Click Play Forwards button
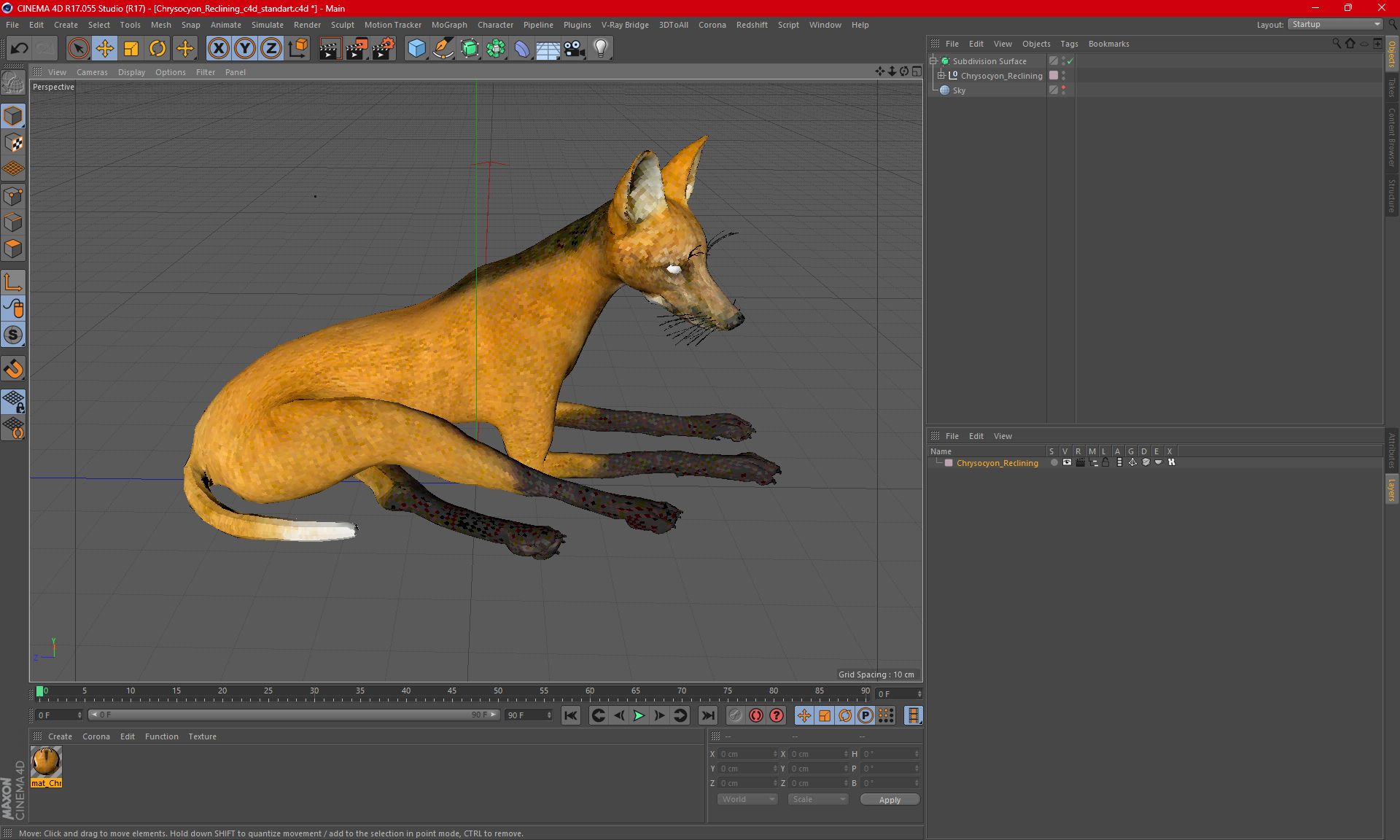The image size is (1400, 840). click(x=639, y=716)
